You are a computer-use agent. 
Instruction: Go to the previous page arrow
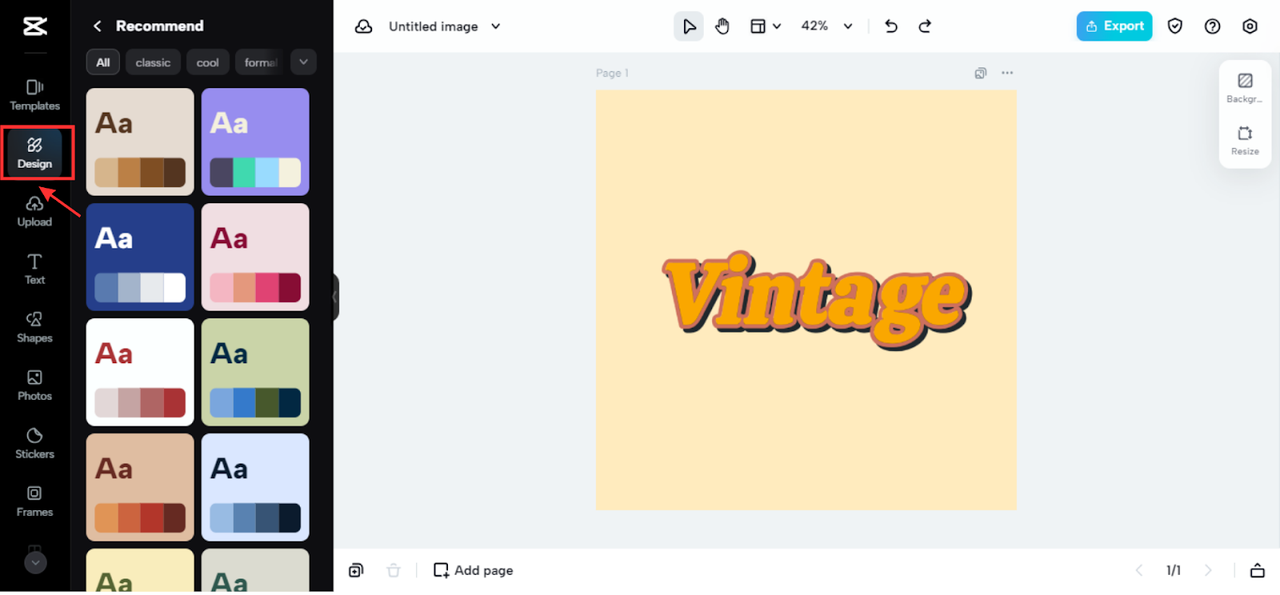click(1138, 570)
